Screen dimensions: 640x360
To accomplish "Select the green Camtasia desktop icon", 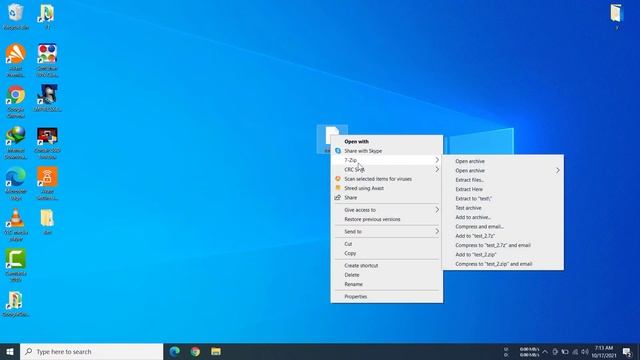I will (x=16, y=265).
